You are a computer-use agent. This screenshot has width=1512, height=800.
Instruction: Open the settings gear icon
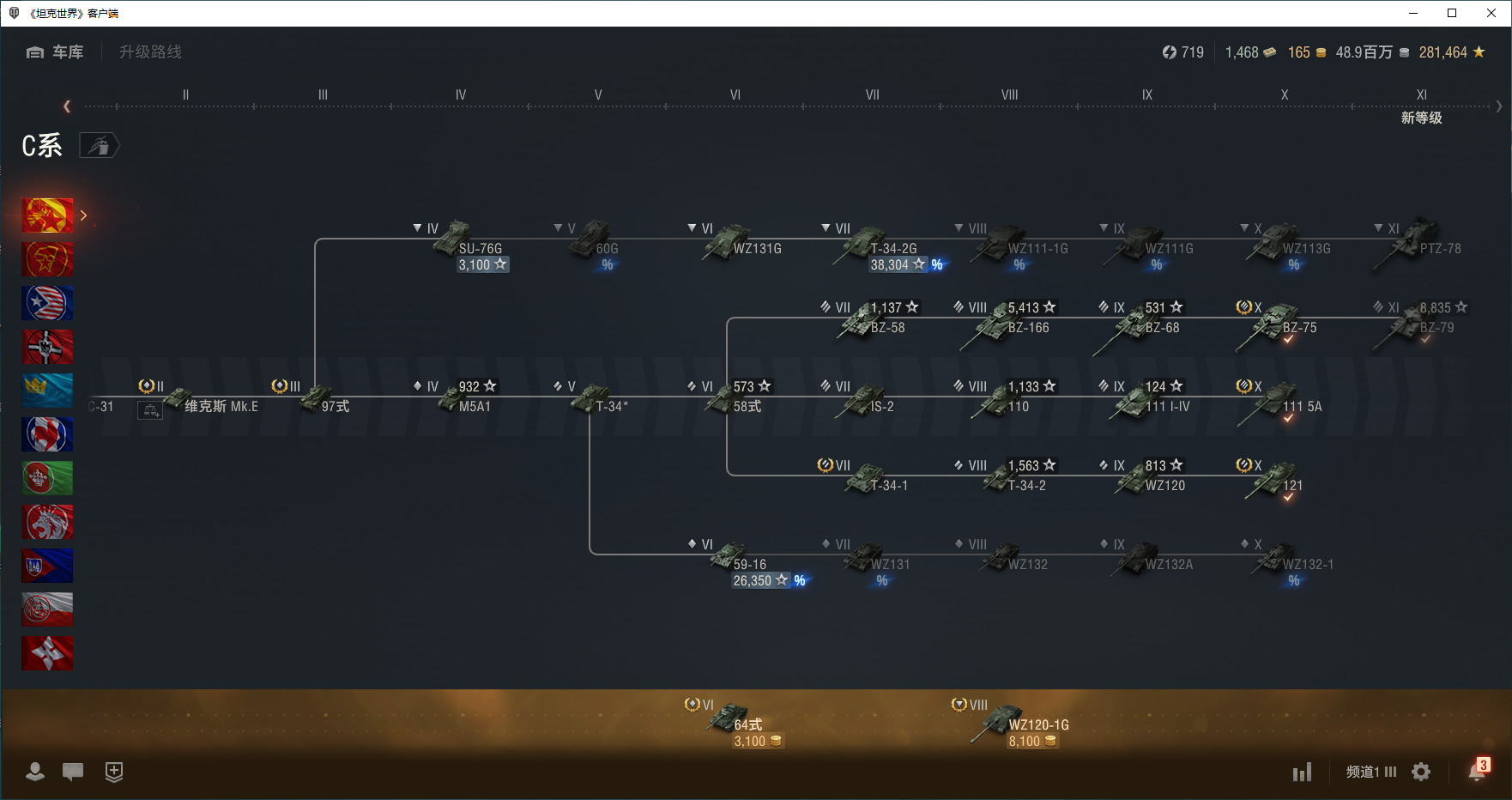tap(1421, 772)
